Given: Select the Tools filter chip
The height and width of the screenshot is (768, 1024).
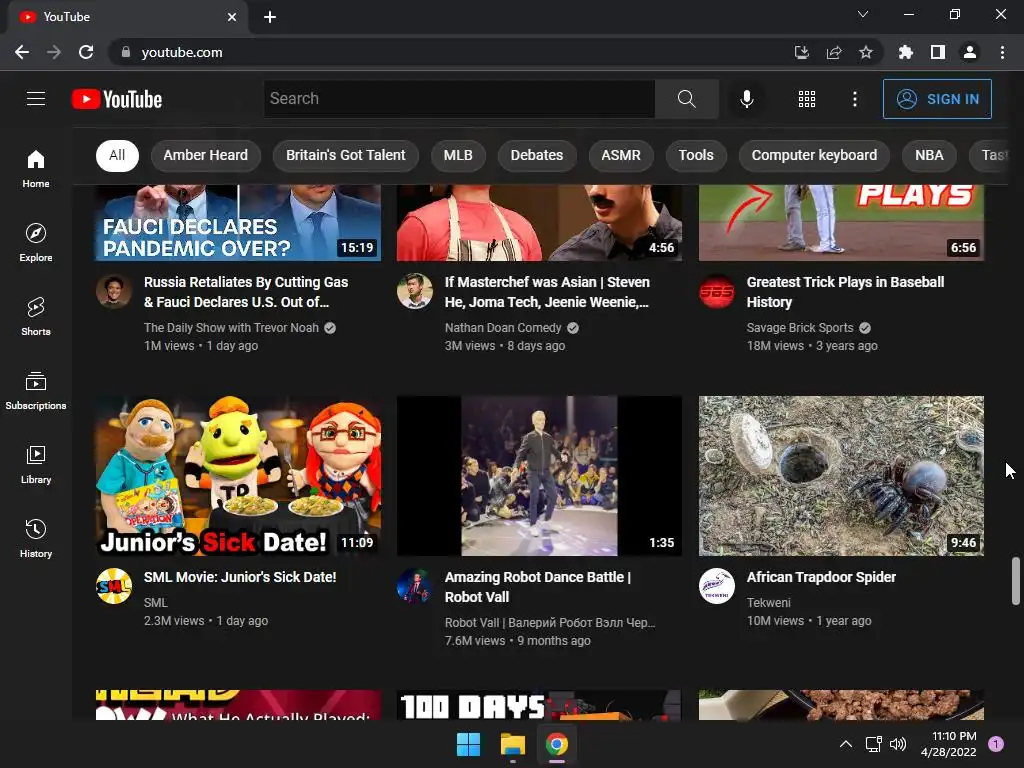Looking at the screenshot, I should click(696, 155).
